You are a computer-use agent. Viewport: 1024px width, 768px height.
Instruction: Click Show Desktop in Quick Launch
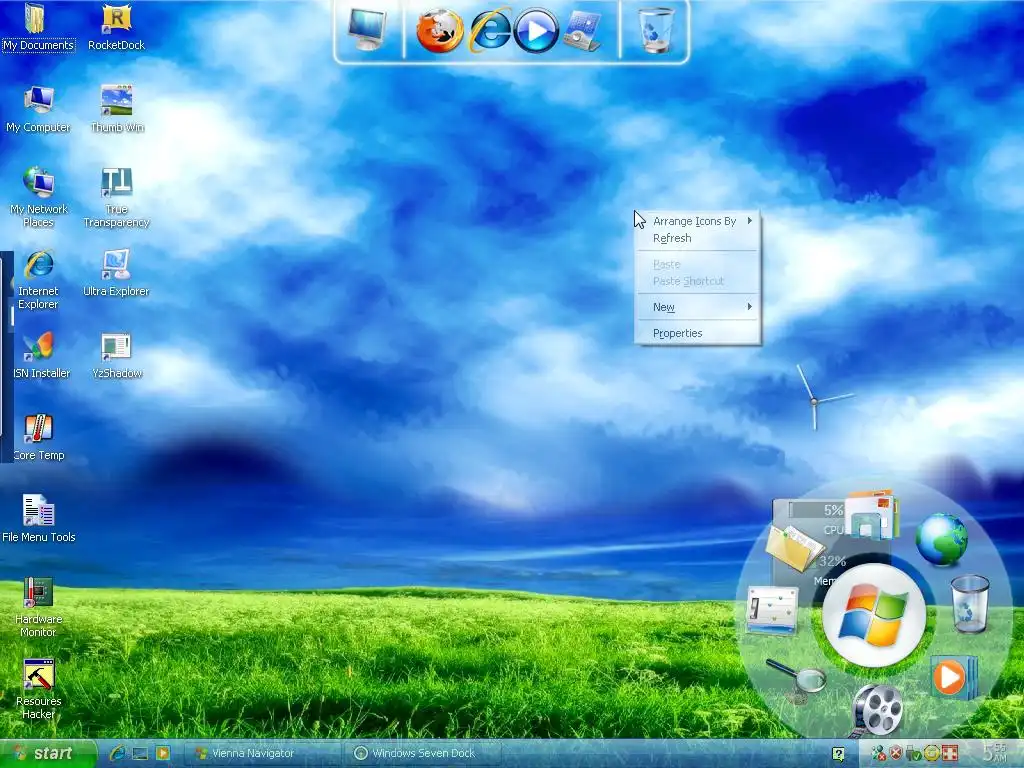click(140, 754)
